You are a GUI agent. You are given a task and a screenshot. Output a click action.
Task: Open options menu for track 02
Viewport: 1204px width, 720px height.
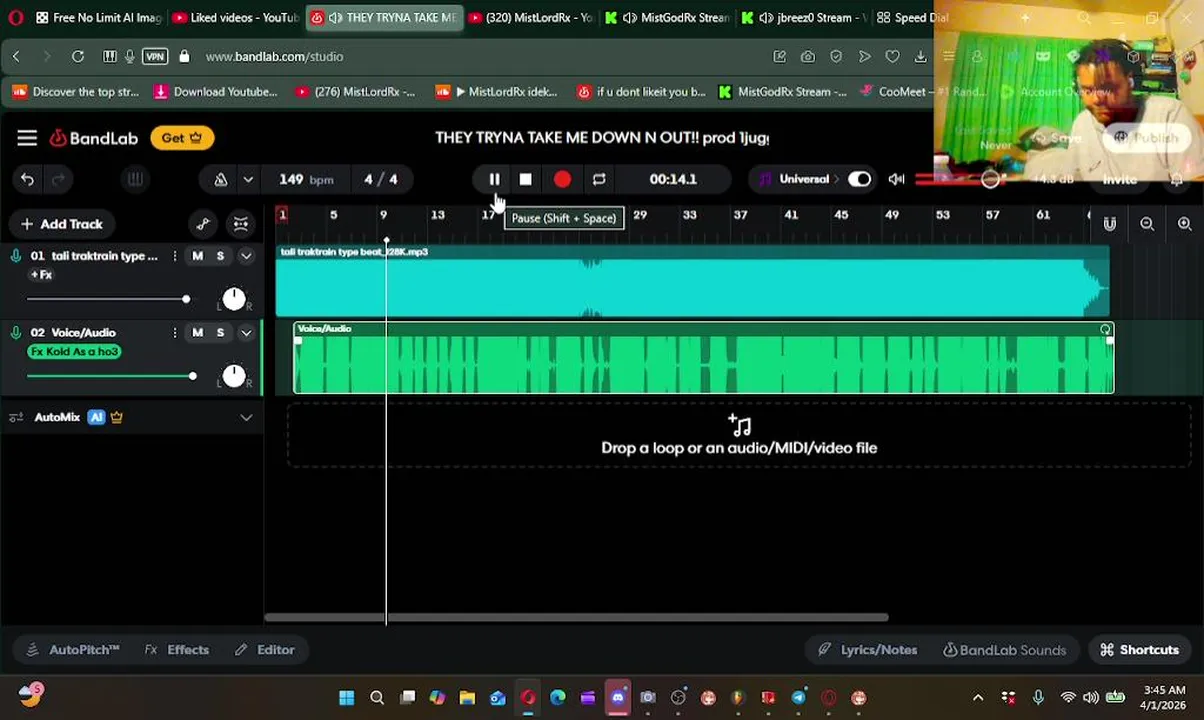click(x=174, y=332)
